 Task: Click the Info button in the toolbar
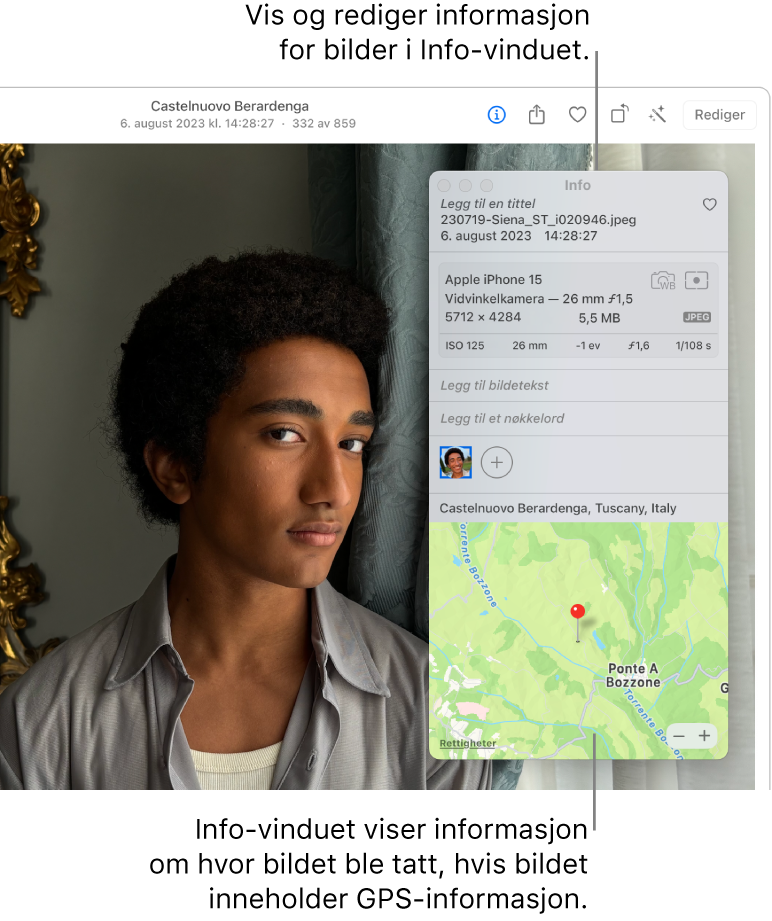pyautogui.click(x=496, y=115)
